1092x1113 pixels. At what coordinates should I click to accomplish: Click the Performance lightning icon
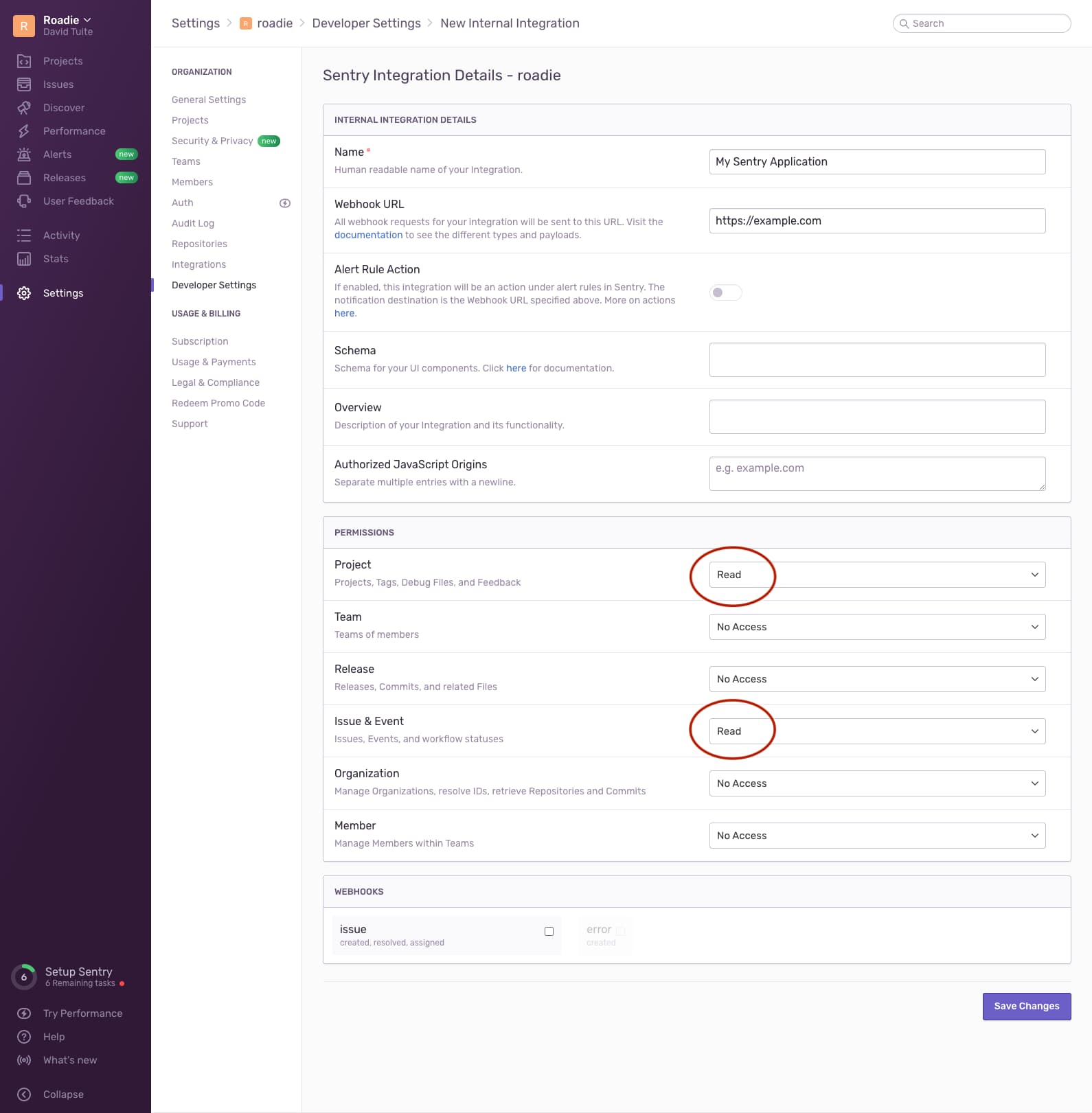(x=24, y=131)
